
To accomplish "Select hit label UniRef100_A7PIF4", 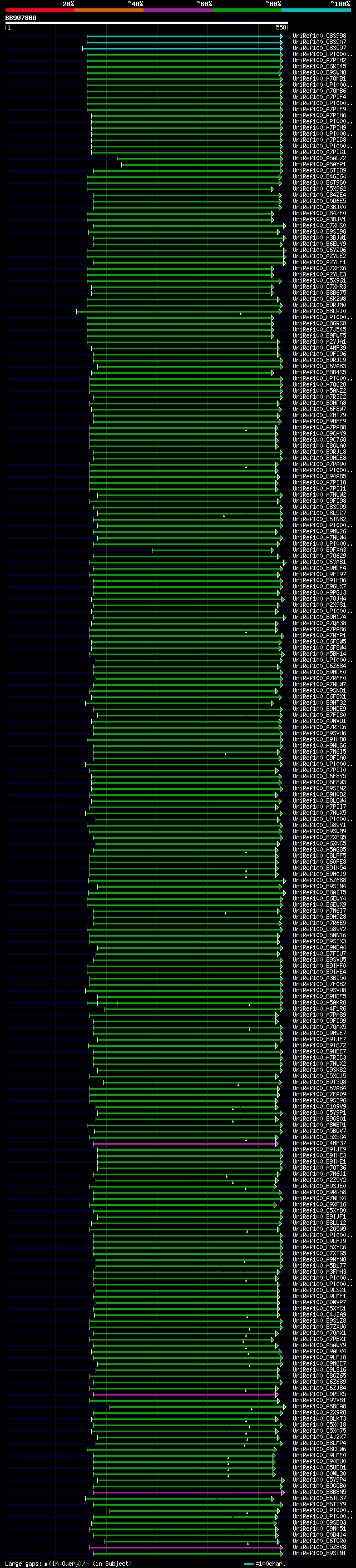I will (319, 97).
